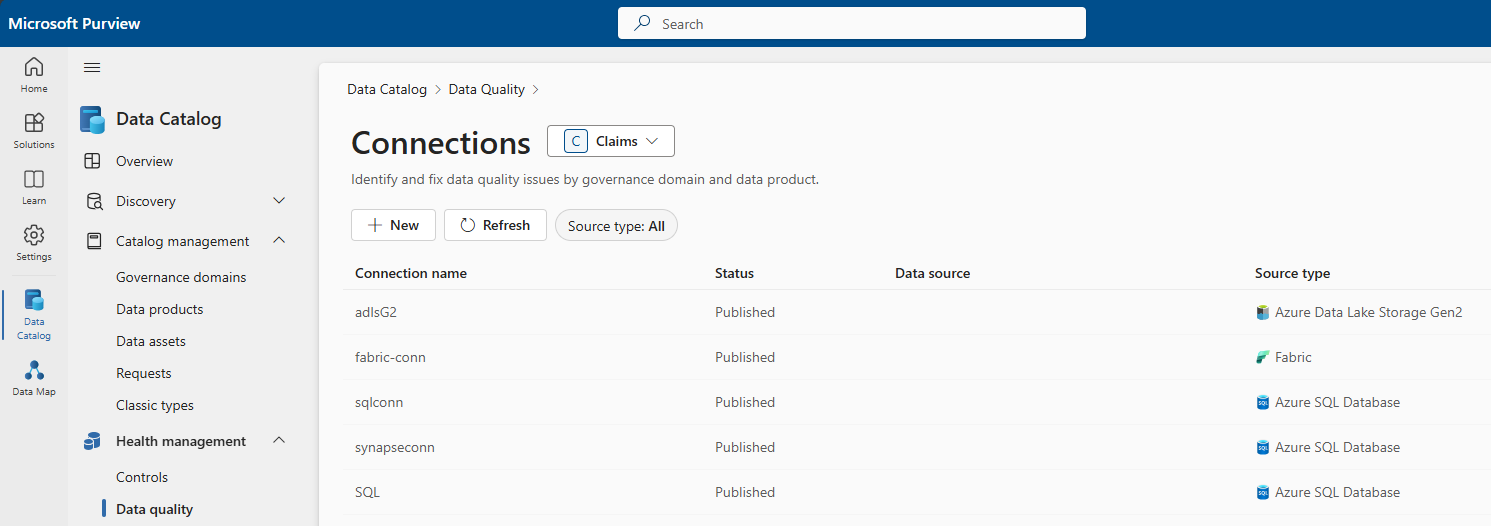Viewport: 1491px width, 526px height.
Task: Click the Azure Data Lake Storage Gen2 icon
Action: (x=1263, y=312)
